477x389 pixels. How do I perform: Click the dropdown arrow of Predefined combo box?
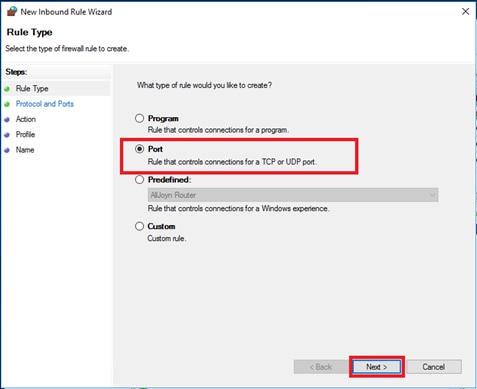coord(432,195)
